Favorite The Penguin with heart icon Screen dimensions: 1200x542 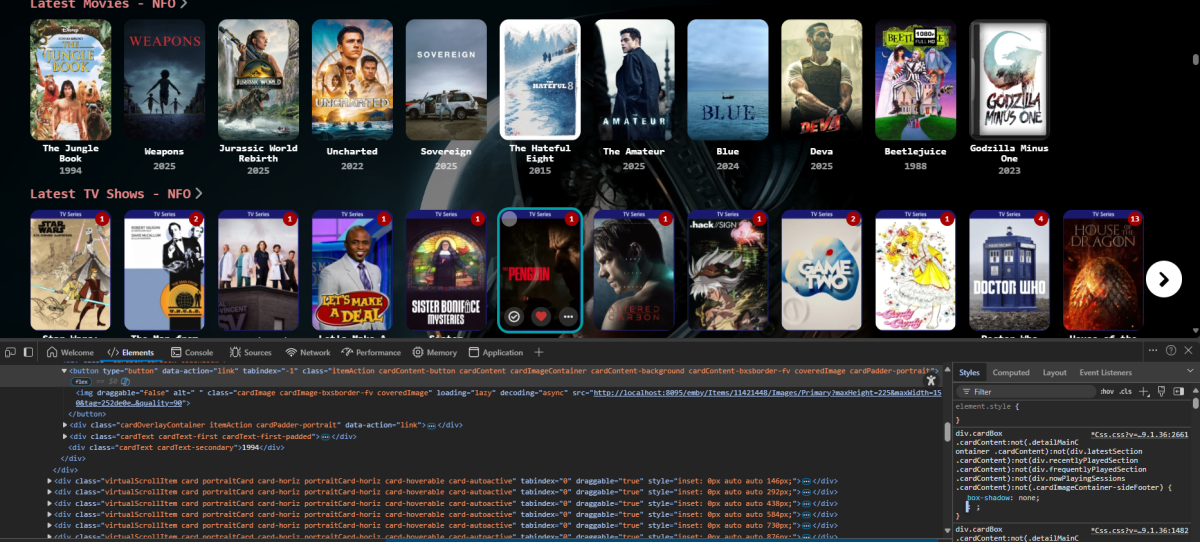541,316
